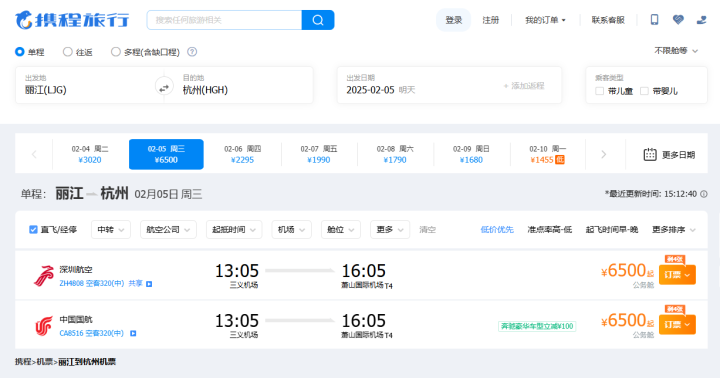Open the 航空公司 filter dropdown

pyautogui.click(x=168, y=230)
